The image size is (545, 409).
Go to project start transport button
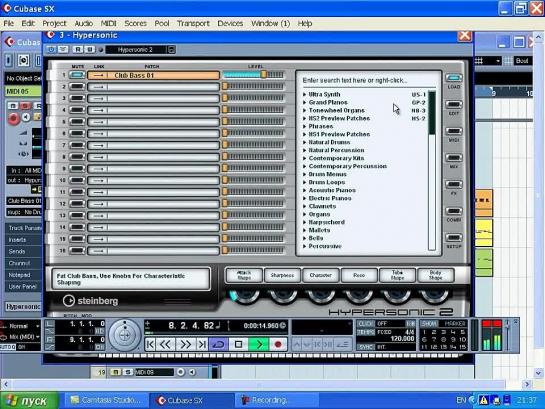click(150, 344)
